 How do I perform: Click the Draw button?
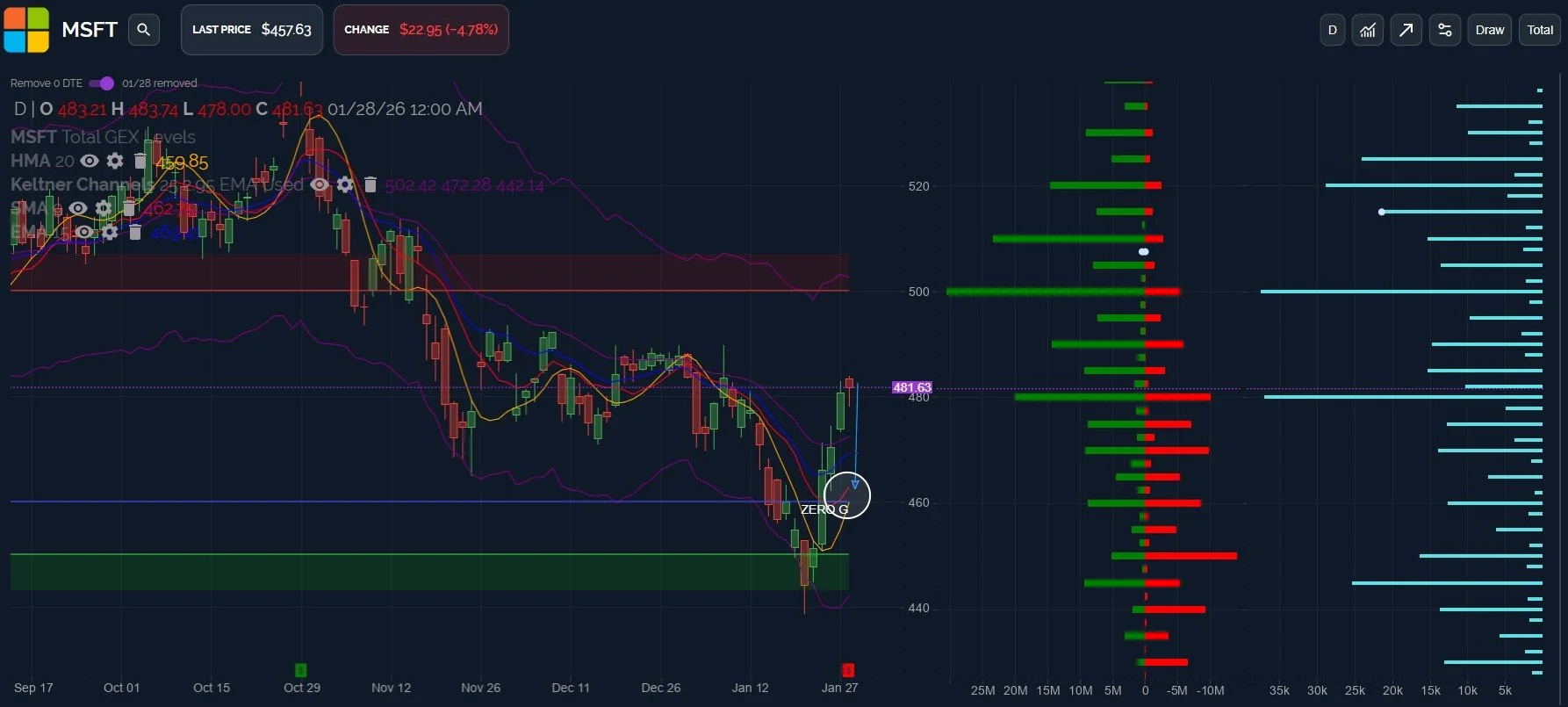tap(1490, 30)
